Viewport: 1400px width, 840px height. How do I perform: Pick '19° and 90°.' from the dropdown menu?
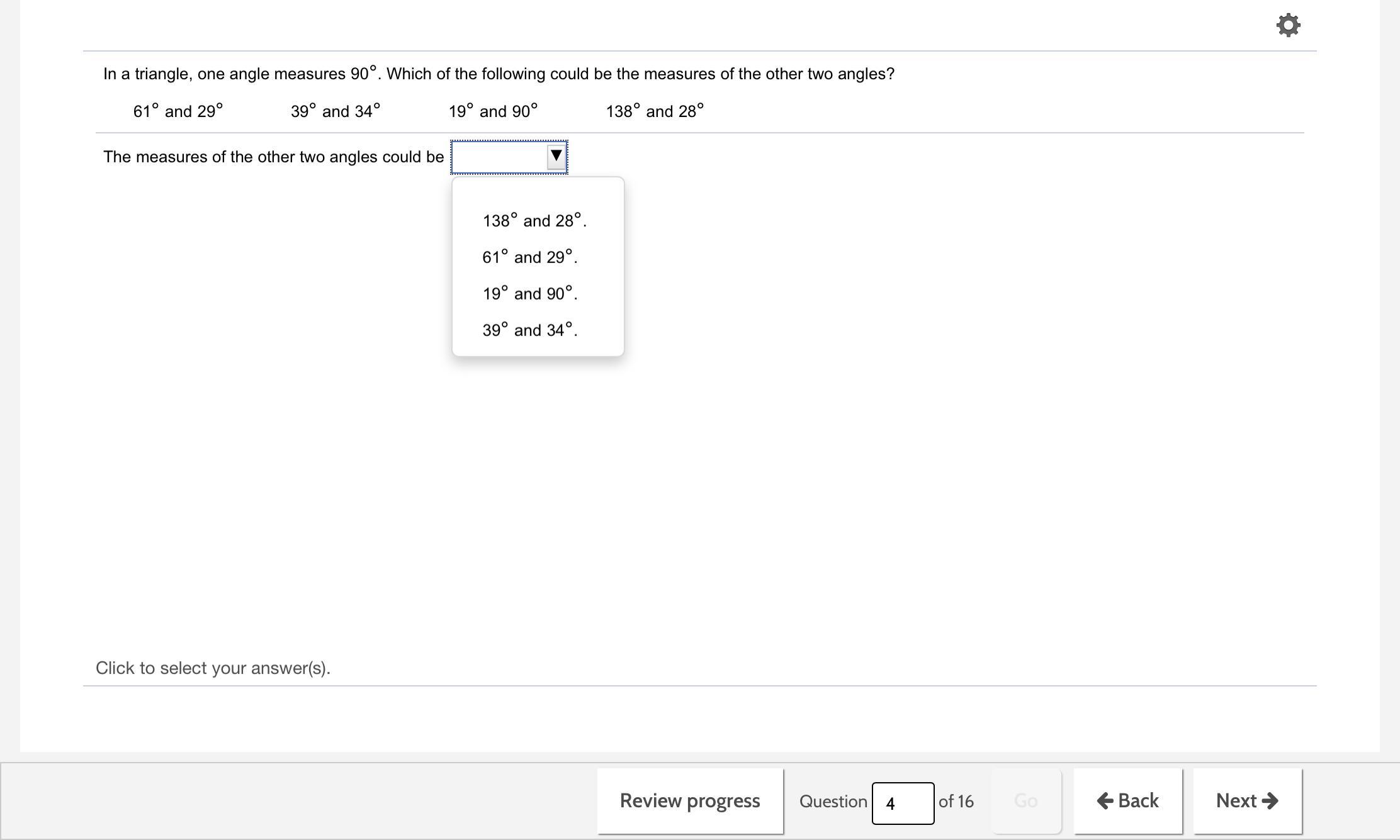tap(529, 294)
